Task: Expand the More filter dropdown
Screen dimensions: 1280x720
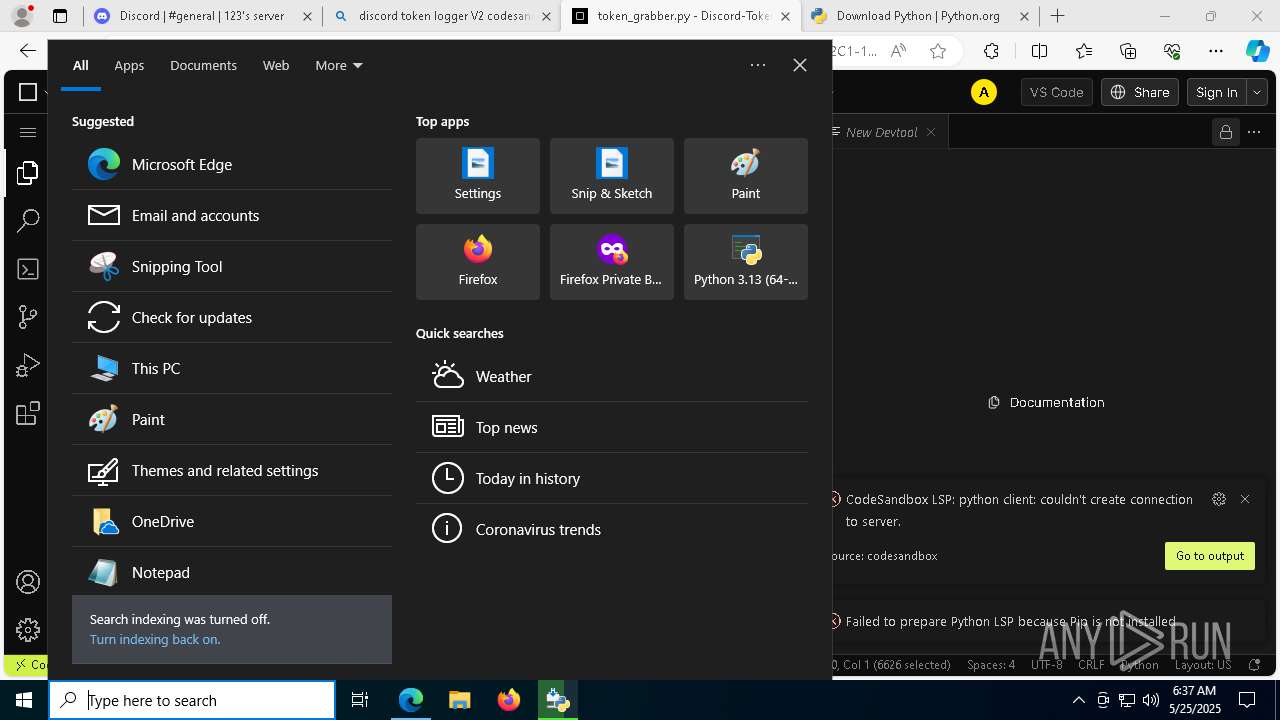Action: pos(339,65)
